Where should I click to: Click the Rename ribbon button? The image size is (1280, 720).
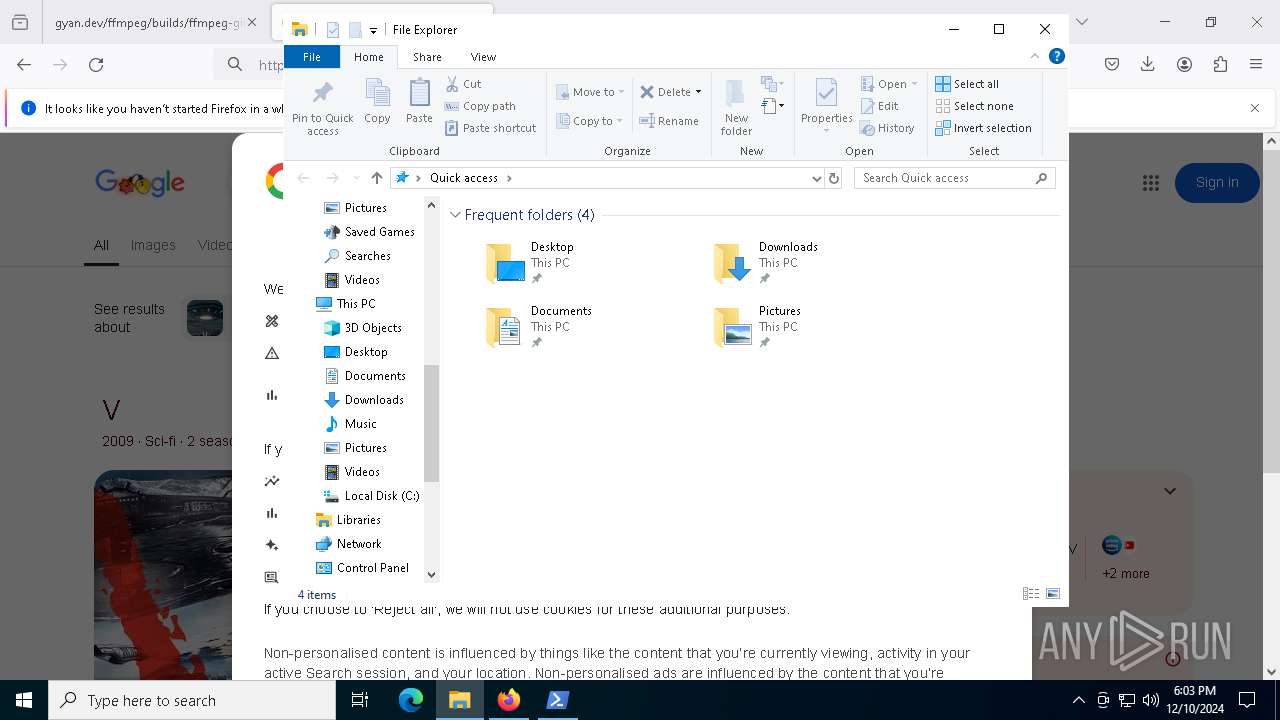(669, 121)
